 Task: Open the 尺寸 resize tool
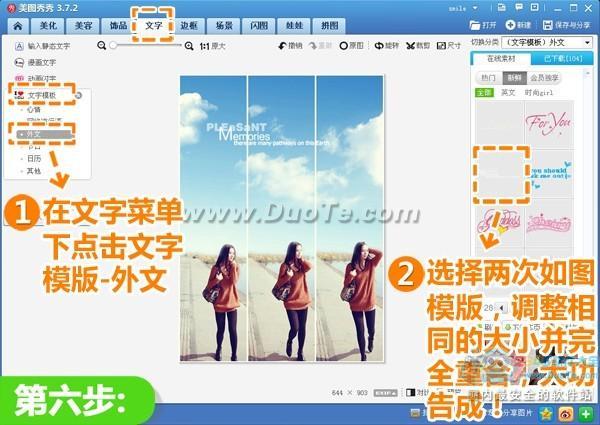[449, 46]
